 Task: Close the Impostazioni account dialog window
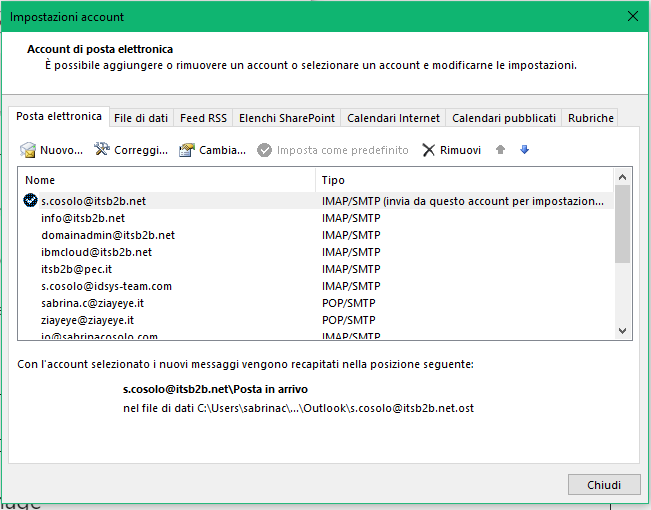click(x=632, y=16)
